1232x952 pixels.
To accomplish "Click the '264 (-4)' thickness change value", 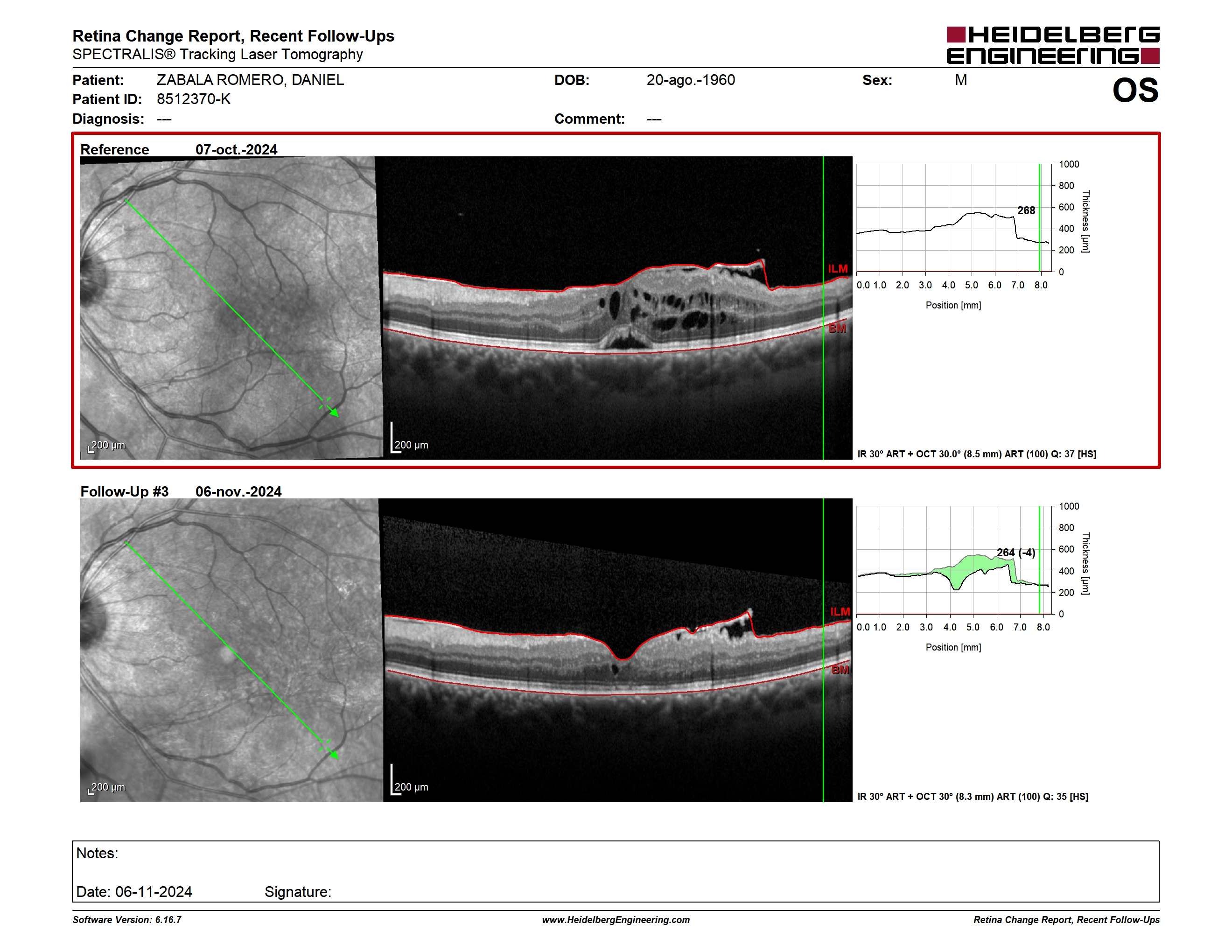I will tap(1016, 553).
